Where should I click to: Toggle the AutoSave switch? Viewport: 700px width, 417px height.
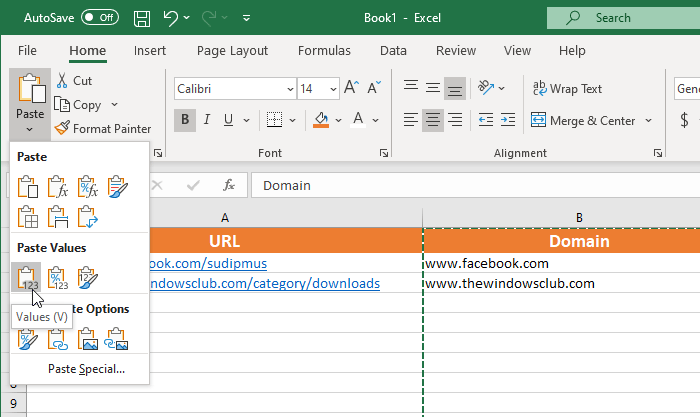click(99, 18)
